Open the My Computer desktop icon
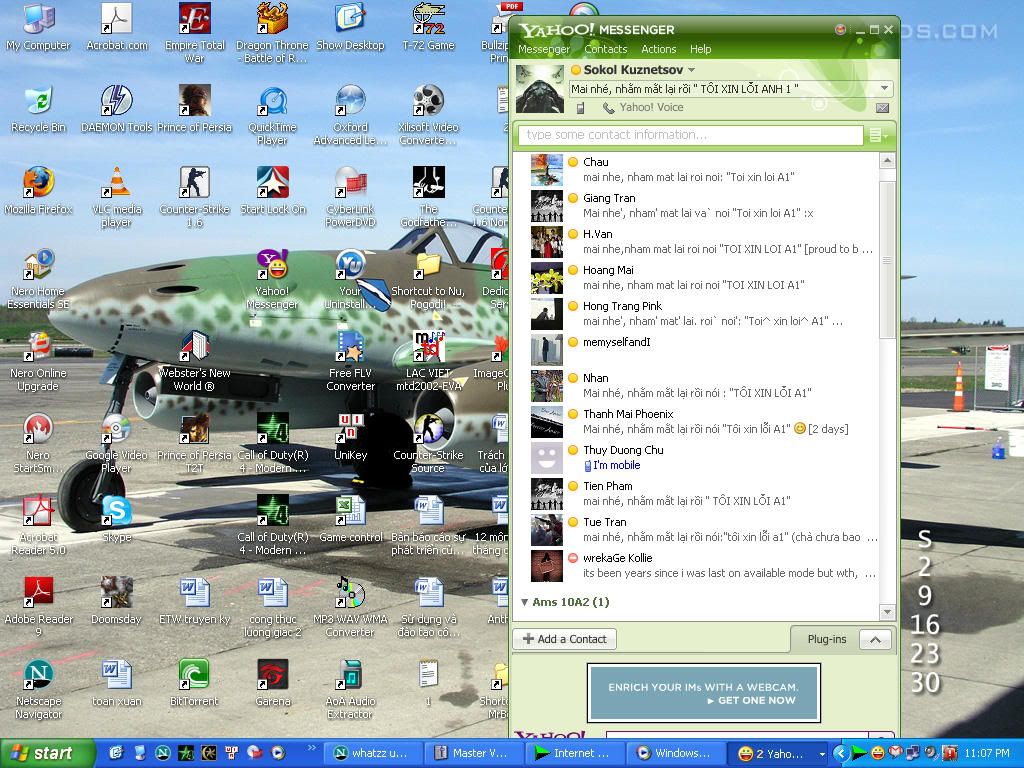 pos(39,27)
